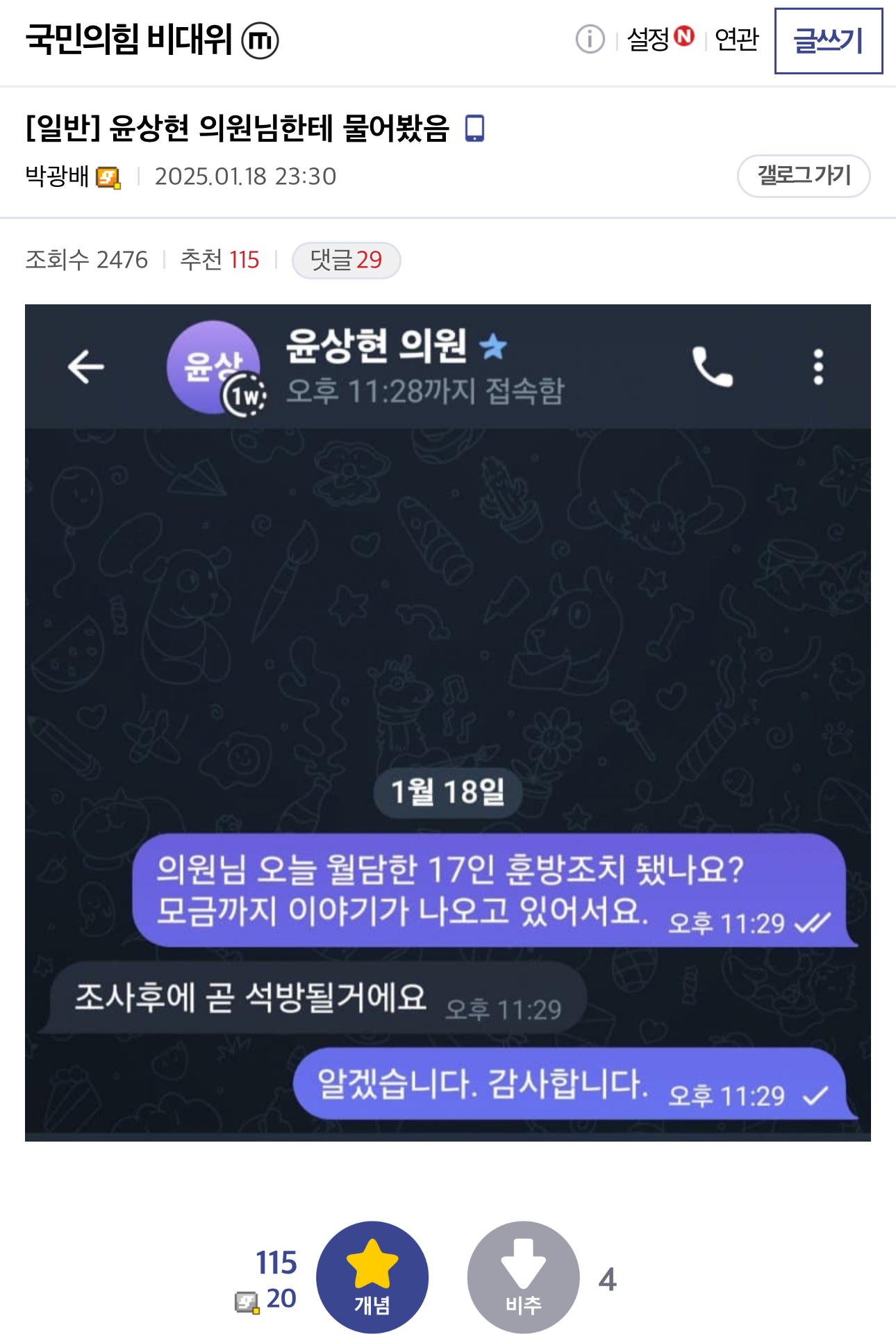Viewport: 896px width, 1341px height.
Task: Go to the author's 갤로그가기 page
Action: coord(804,176)
